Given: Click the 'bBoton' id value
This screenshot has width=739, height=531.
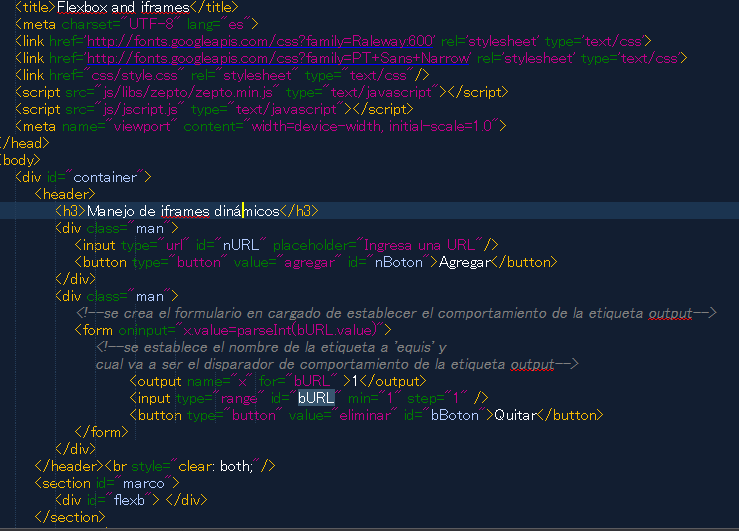Looking at the screenshot, I should pos(455,415).
